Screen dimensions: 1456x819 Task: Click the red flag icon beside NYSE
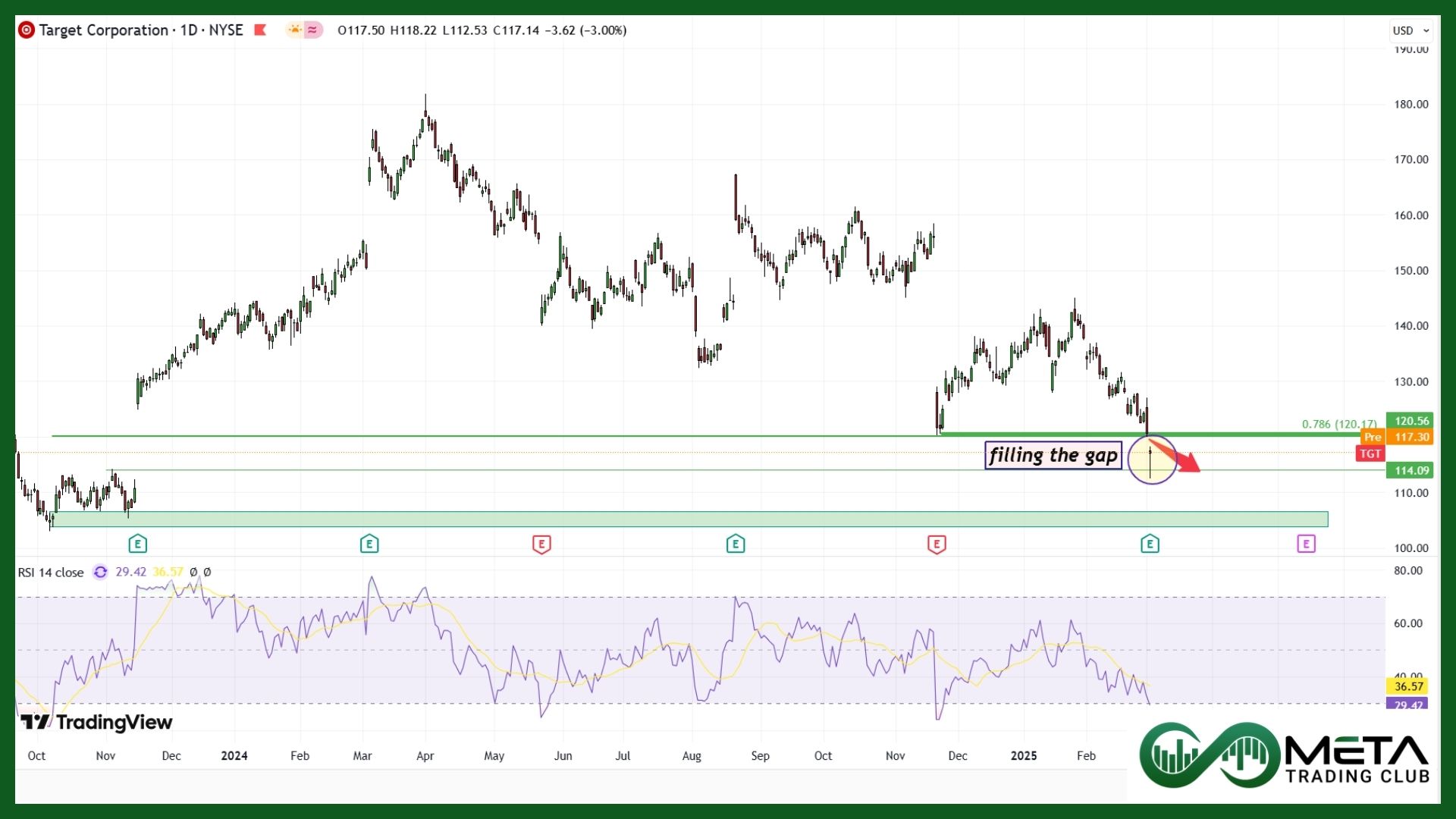[260, 30]
